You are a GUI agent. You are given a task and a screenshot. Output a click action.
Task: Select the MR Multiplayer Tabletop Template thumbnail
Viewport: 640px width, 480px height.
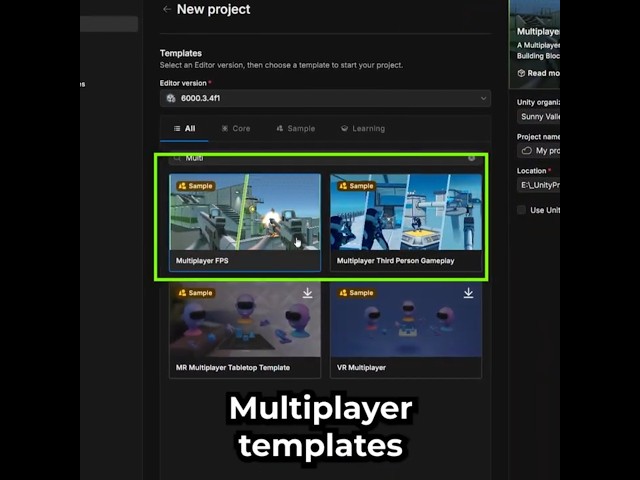(x=245, y=320)
